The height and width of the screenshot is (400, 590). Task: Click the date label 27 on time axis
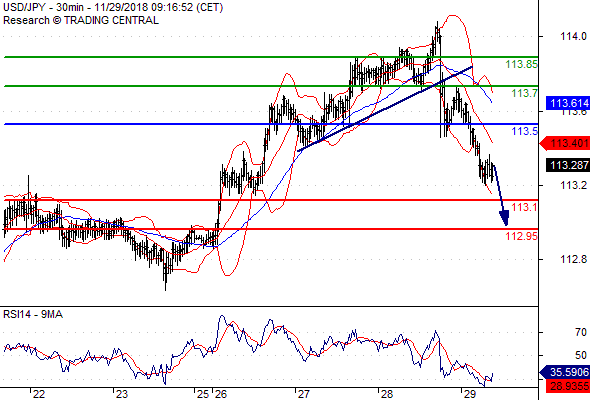pyautogui.click(x=304, y=394)
